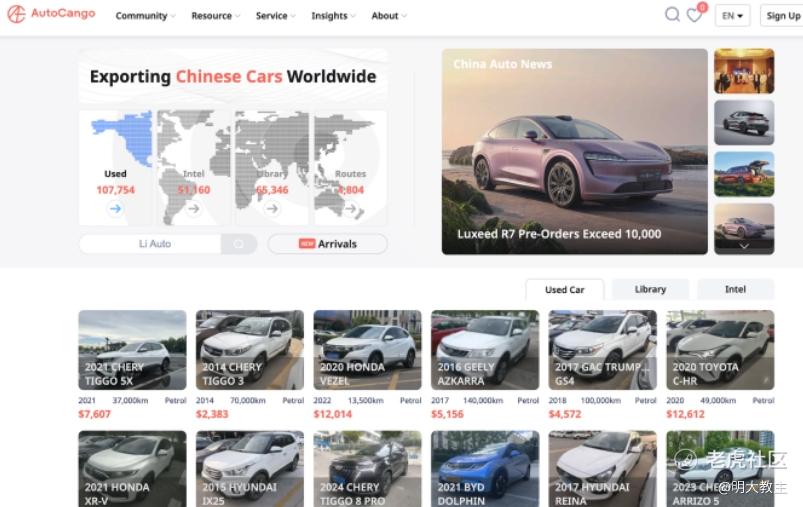Click the $4,572 price
Image resolution: width=803 pixels, height=507 pixels.
(x=565, y=414)
